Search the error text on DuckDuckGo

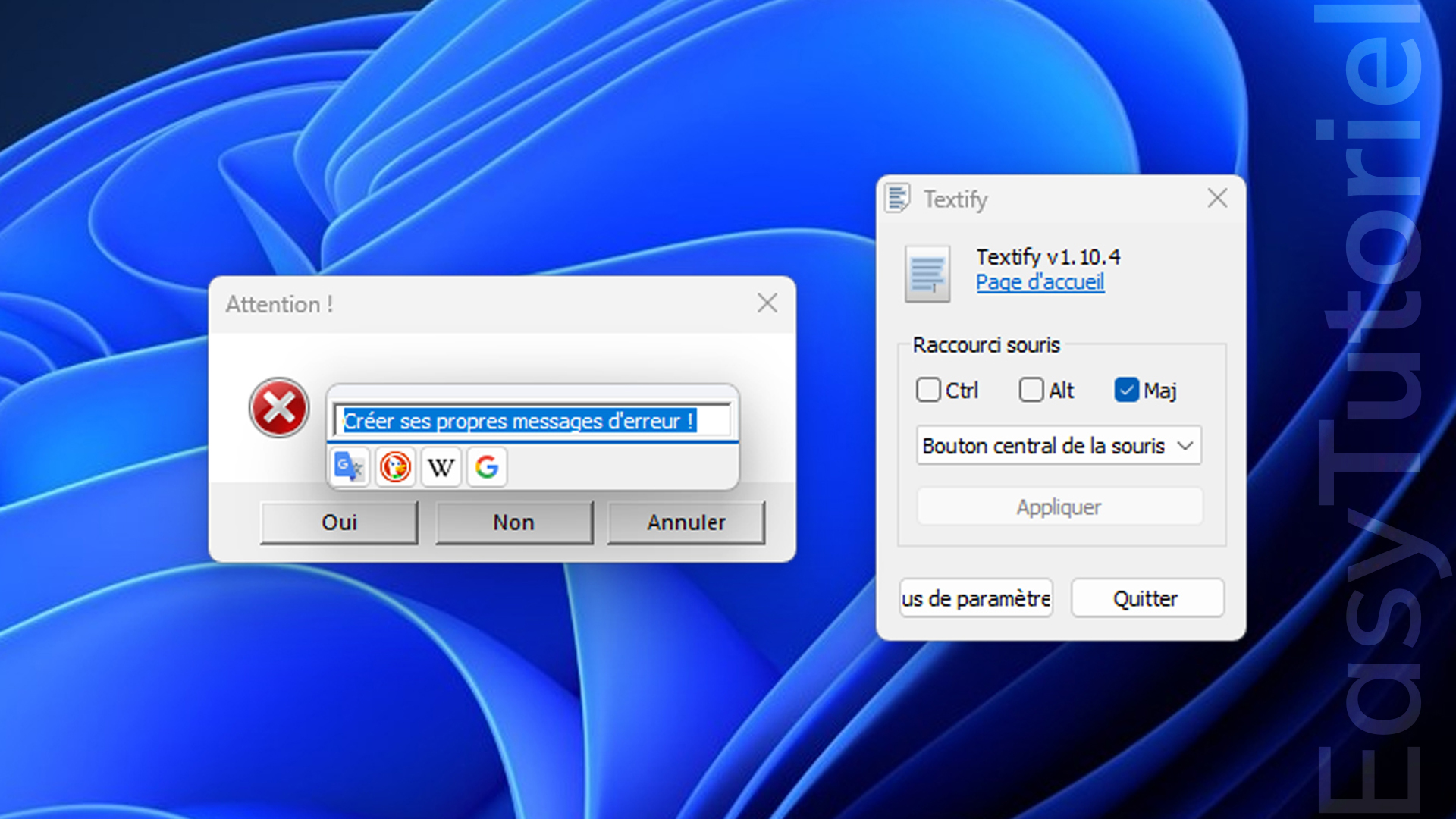pos(394,467)
